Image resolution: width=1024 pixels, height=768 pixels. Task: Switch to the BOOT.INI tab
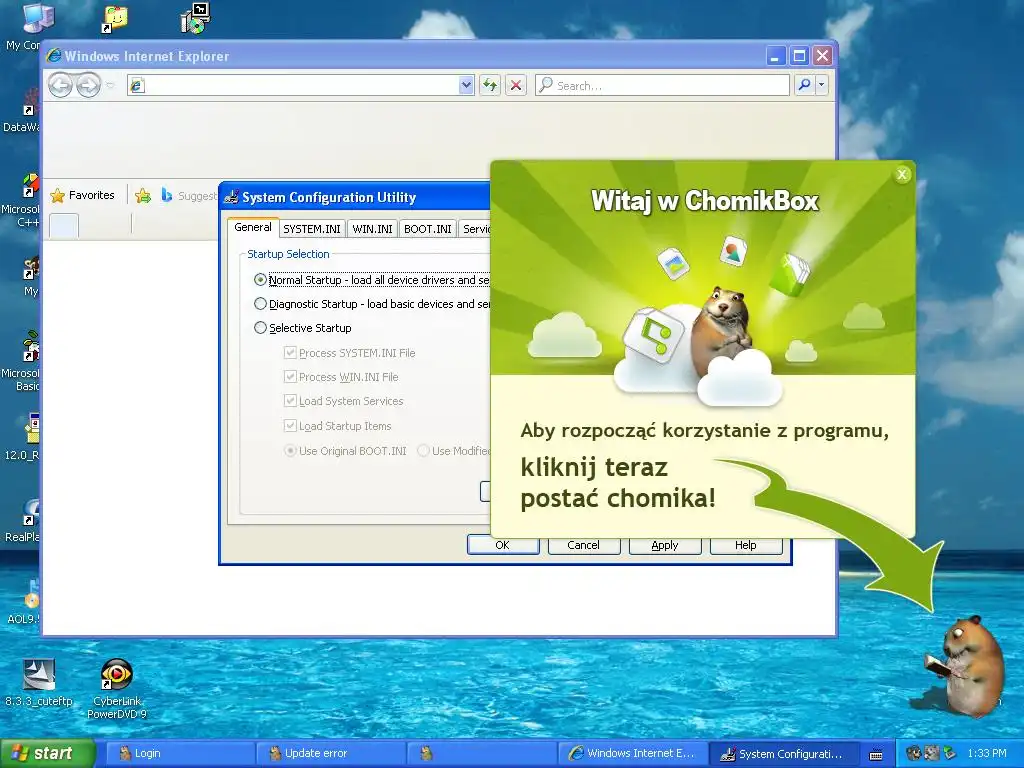(428, 229)
